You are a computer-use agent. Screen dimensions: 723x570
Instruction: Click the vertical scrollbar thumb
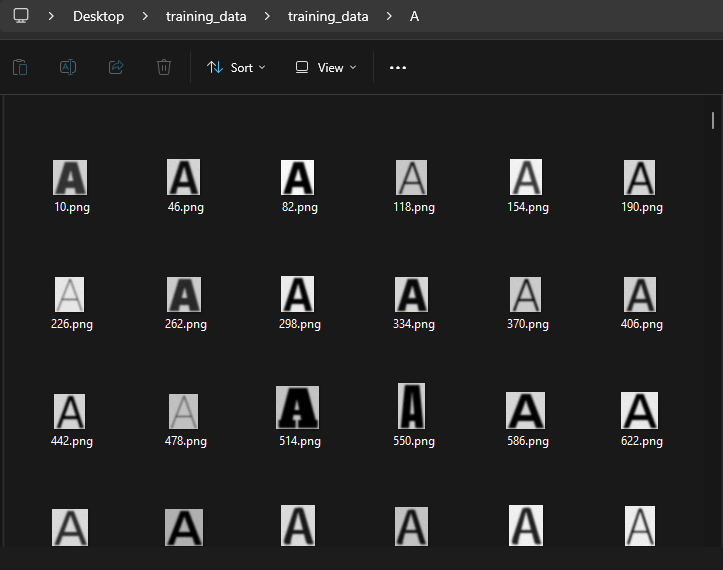713,121
